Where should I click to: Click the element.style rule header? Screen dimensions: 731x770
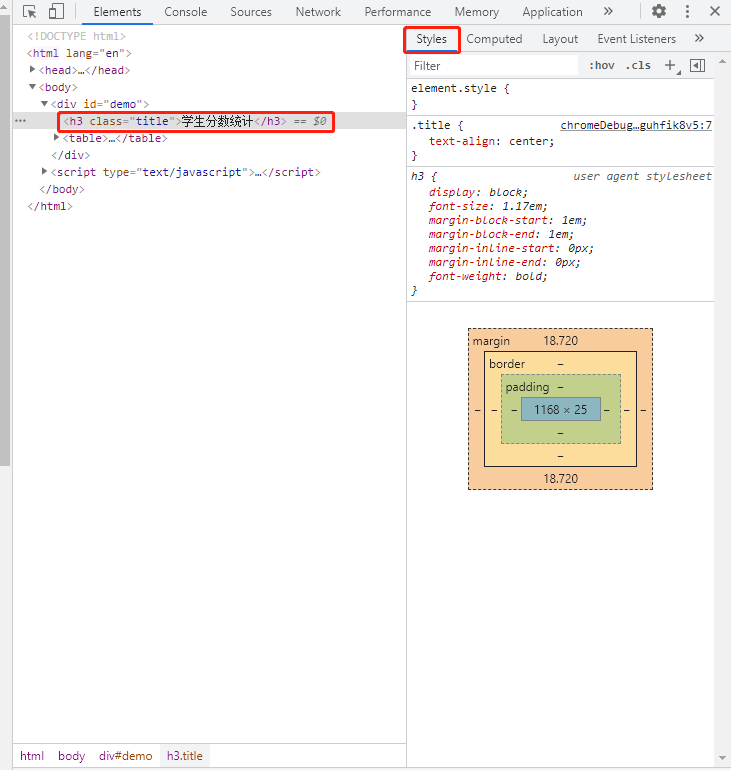coord(460,88)
